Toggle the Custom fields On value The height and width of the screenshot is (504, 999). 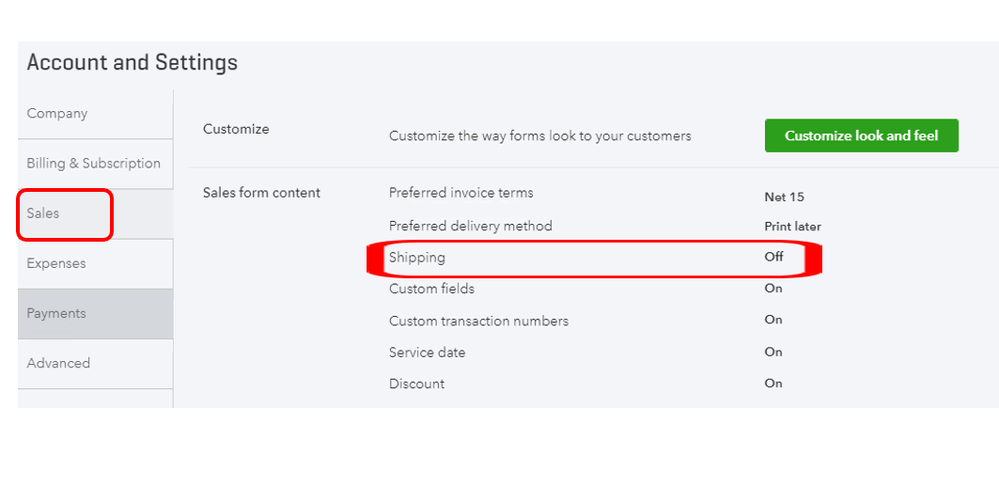click(x=774, y=289)
